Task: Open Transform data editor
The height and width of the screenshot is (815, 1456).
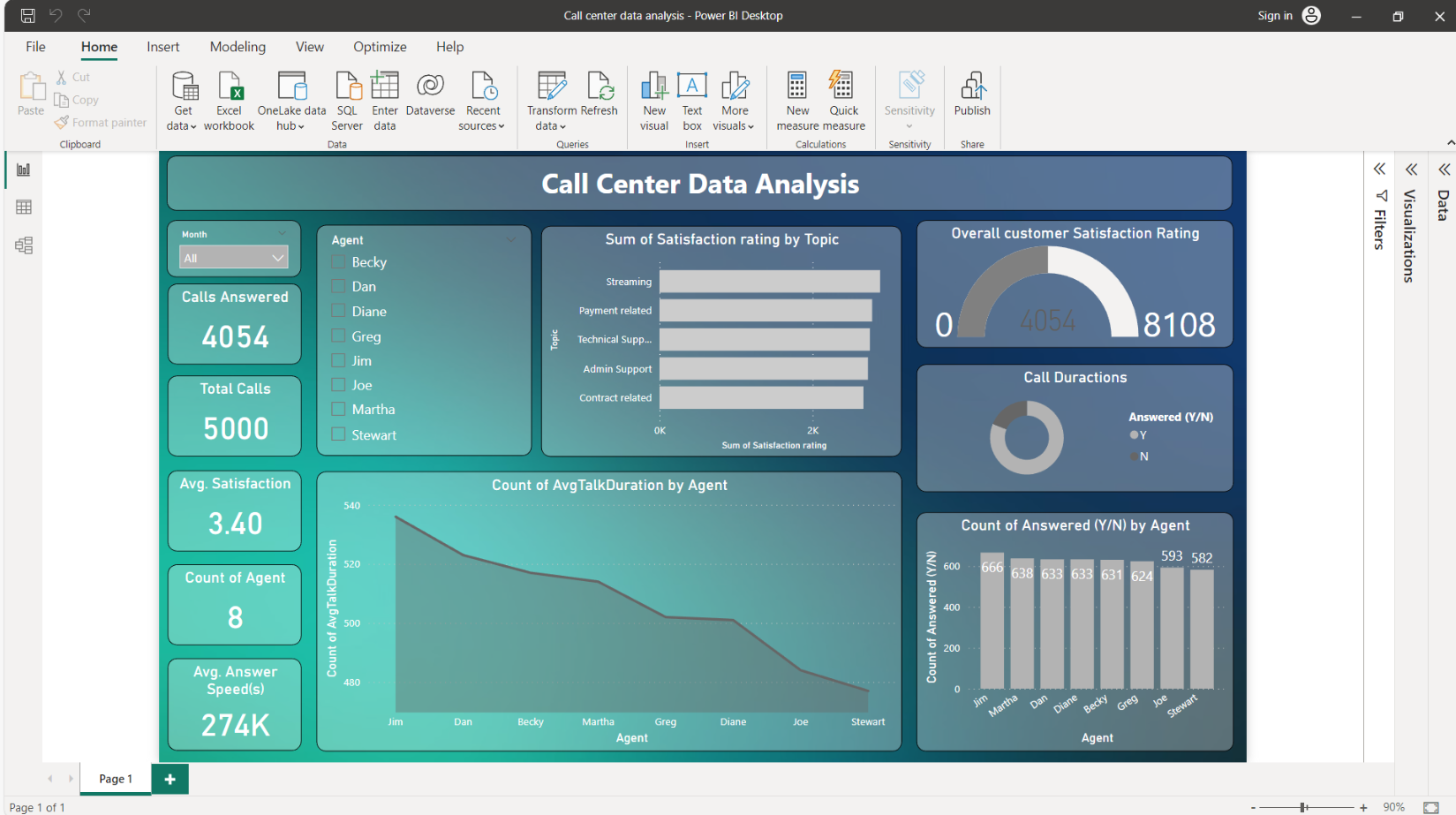Action: click(x=550, y=100)
